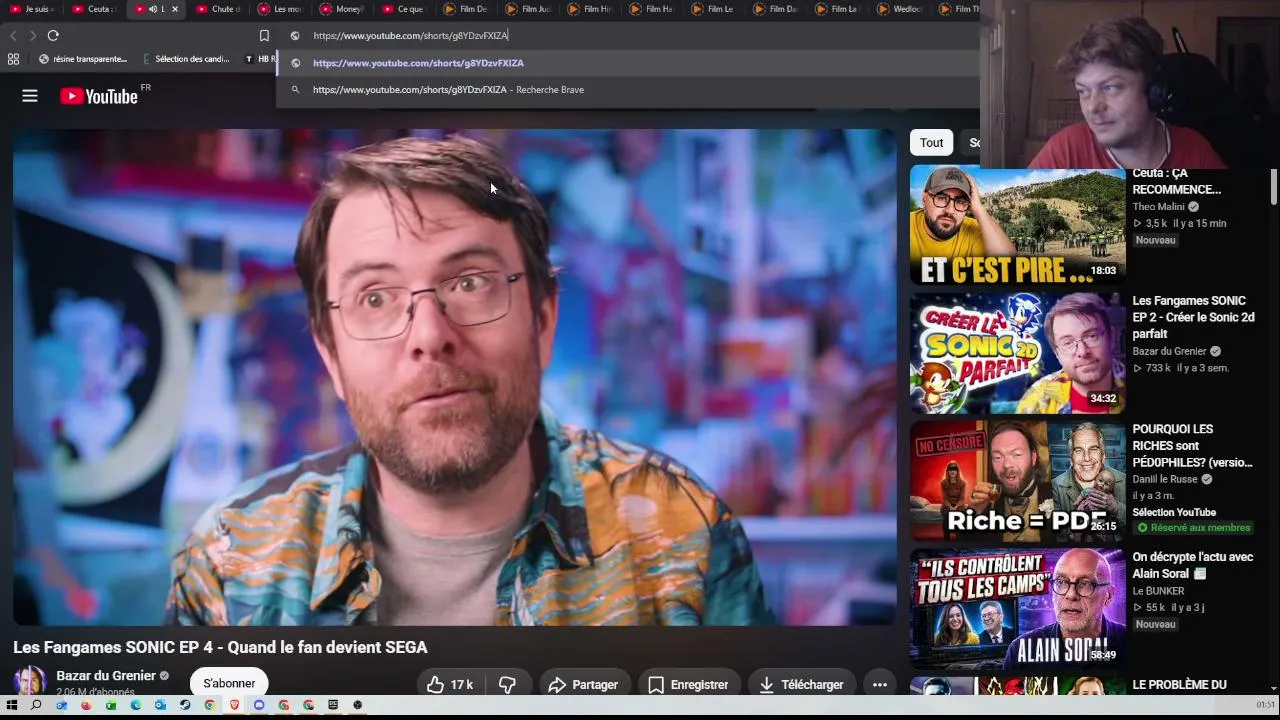Go forward with the browser forward arrow

point(32,36)
